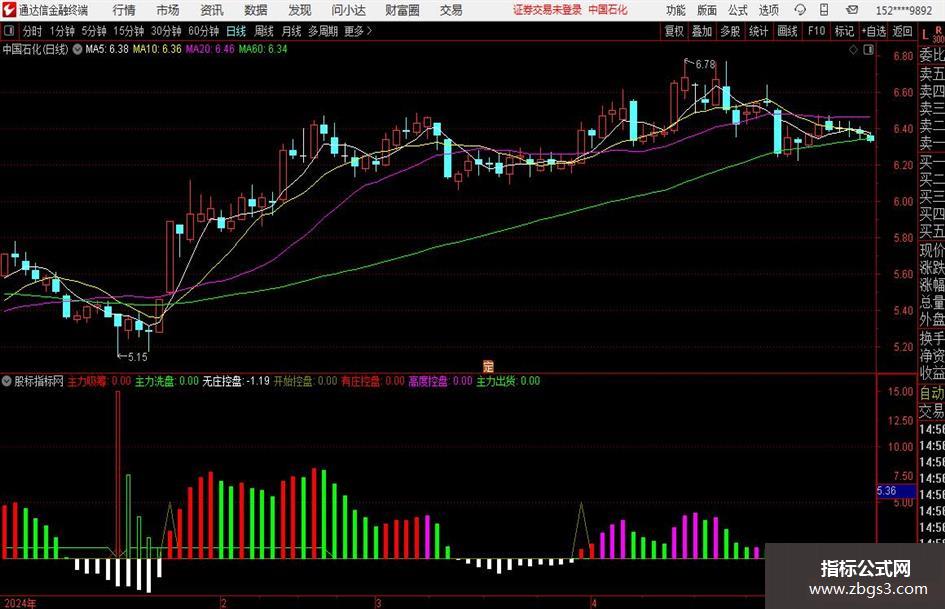Viewport: 945px width, 609px height.
Task: Open the 数据 menu
Action: coord(256,10)
